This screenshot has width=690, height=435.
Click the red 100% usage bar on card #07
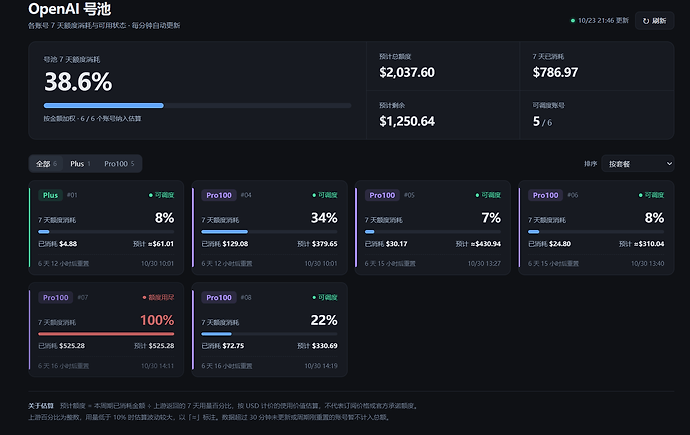tap(106, 334)
